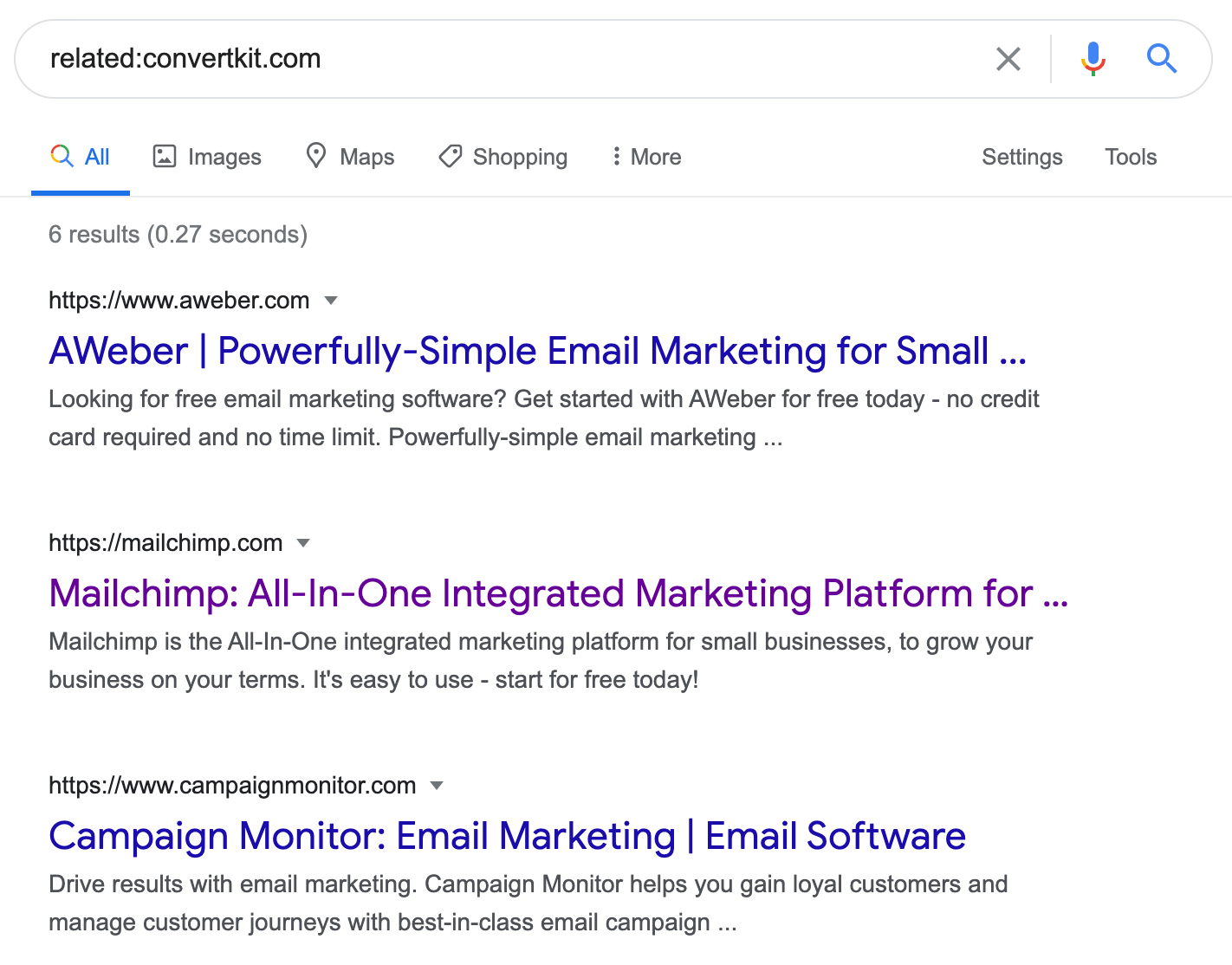Clear the search box with X icon

1008,59
